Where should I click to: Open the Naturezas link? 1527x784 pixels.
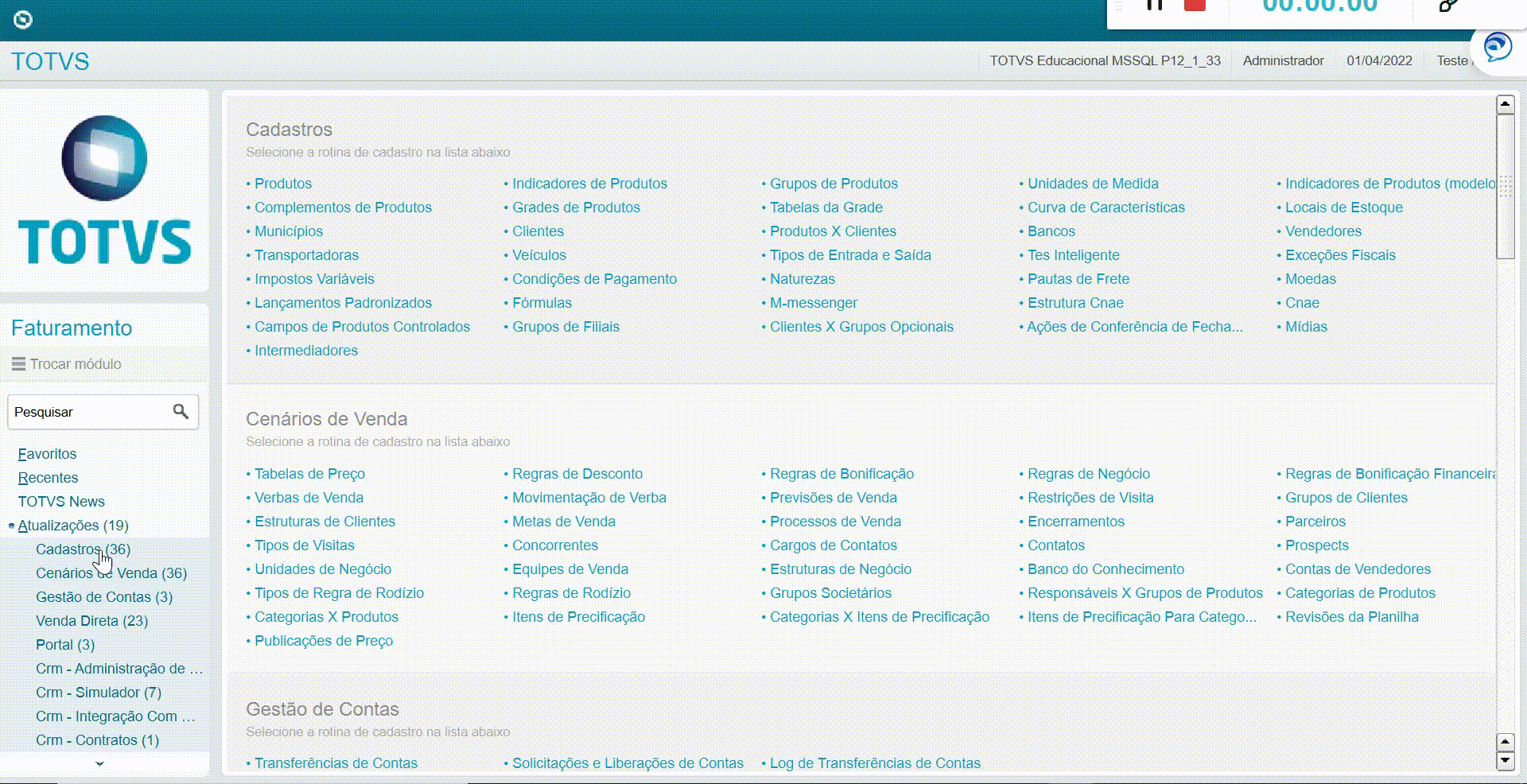(802, 279)
